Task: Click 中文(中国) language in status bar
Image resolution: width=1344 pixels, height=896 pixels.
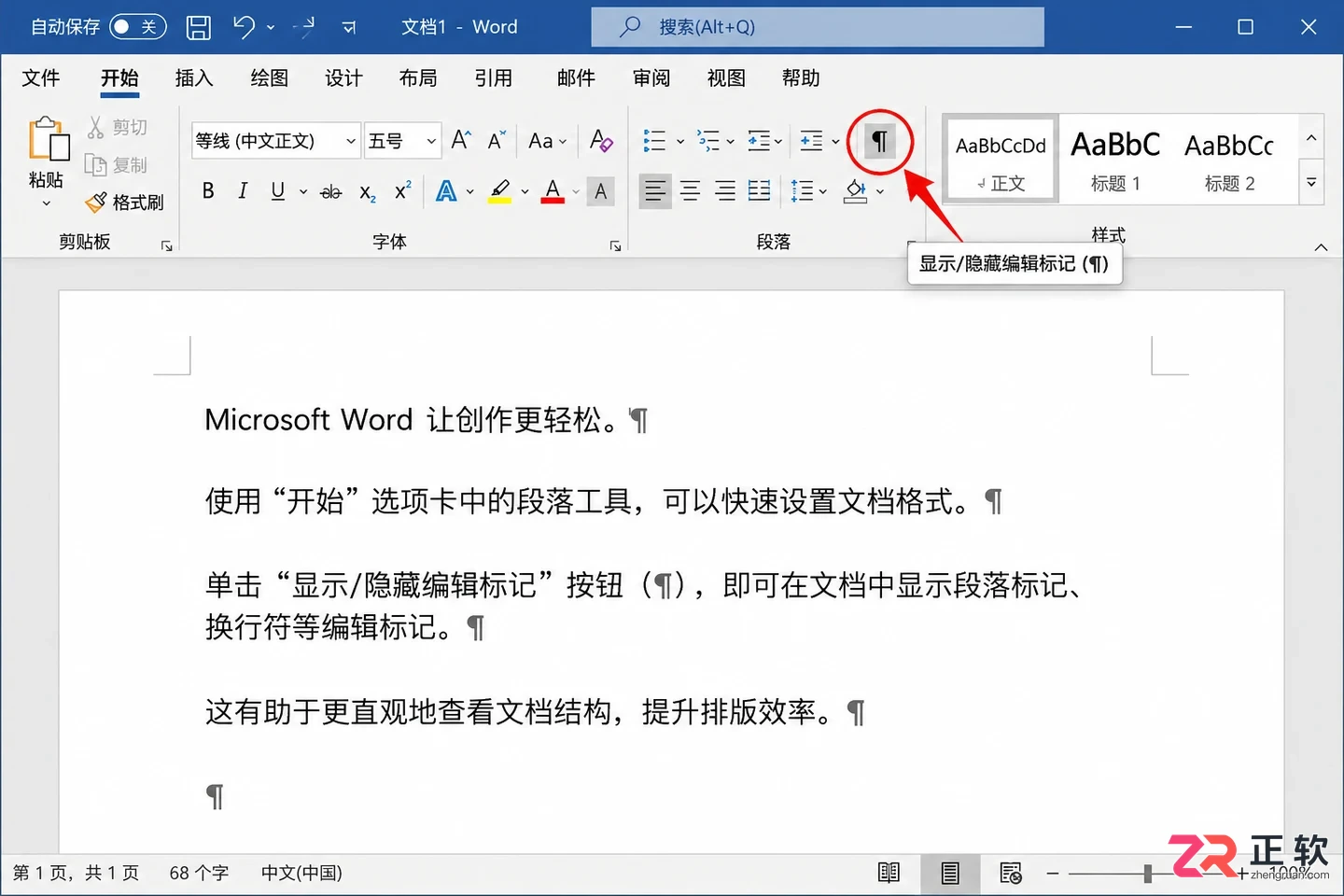Action: (301, 874)
